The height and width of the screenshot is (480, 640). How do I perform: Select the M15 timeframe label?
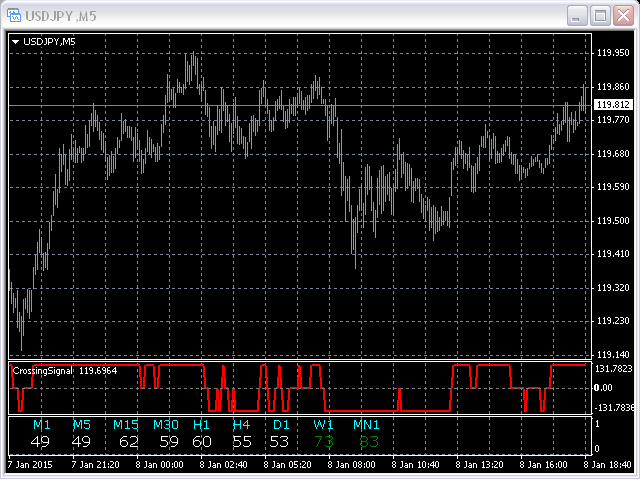tap(126, 425)
